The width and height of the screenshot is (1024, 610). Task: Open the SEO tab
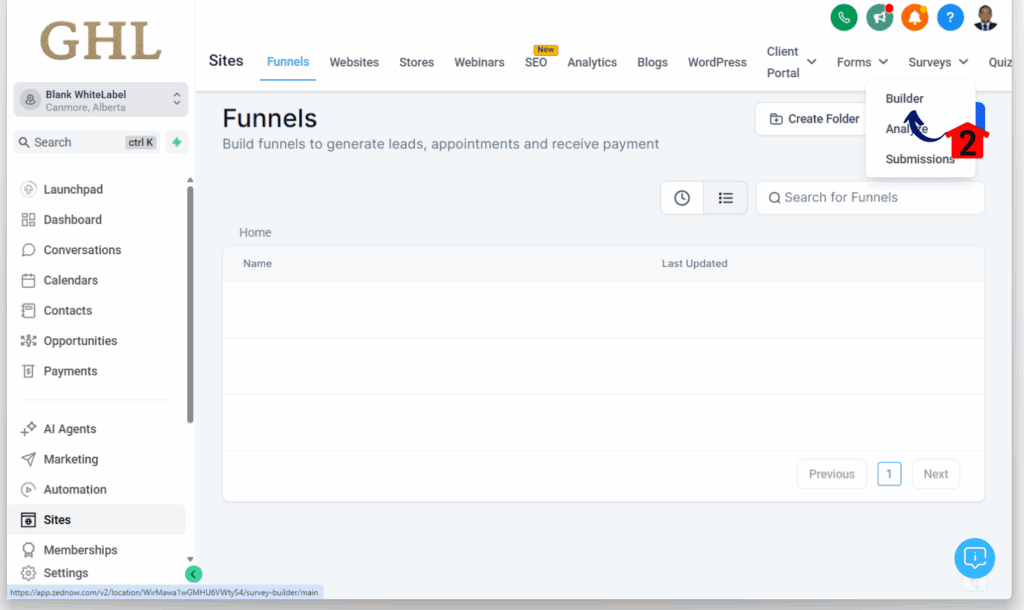pos(536,62)
